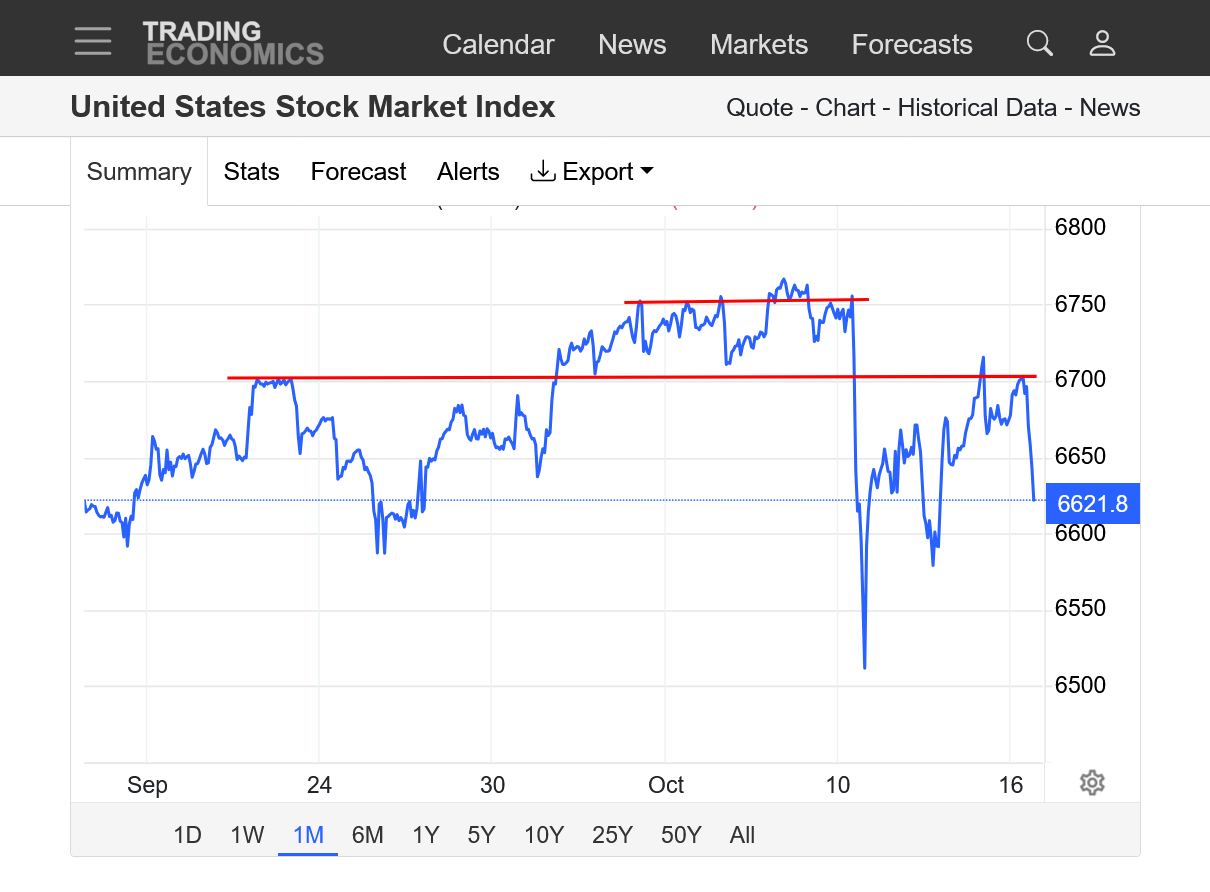
Task: Switch to the Stats tab
Action: click(251, 172)
